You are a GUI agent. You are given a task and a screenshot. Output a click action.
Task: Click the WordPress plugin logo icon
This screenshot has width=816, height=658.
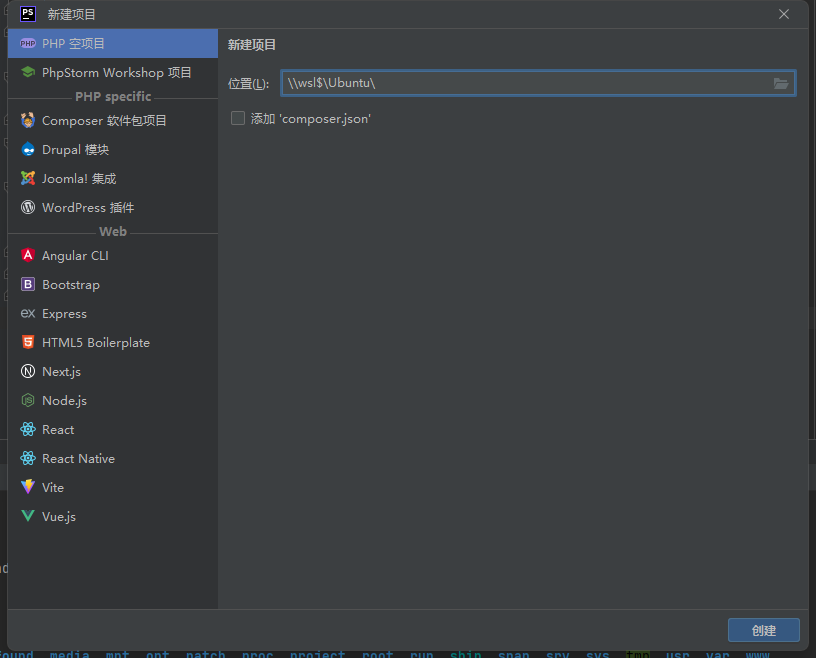[x=28, y=207]
